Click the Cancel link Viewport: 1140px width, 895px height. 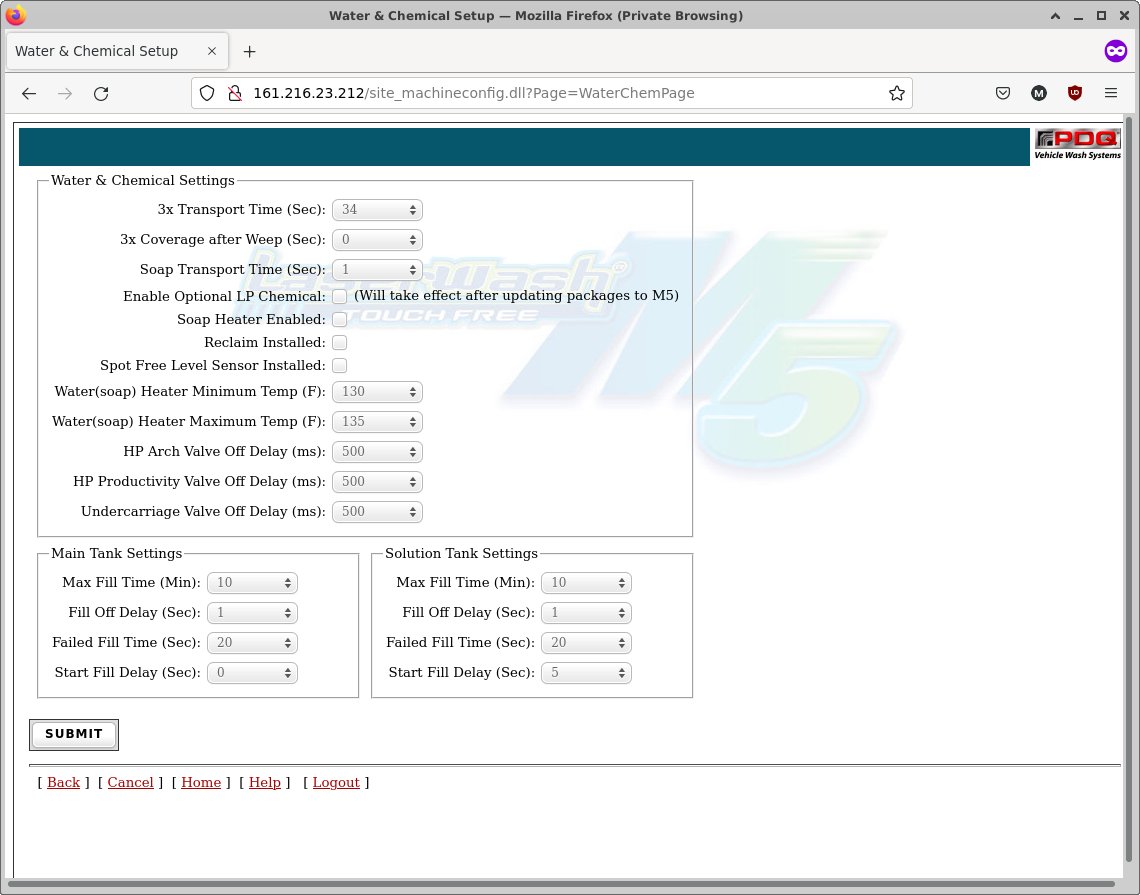(130, 782)
